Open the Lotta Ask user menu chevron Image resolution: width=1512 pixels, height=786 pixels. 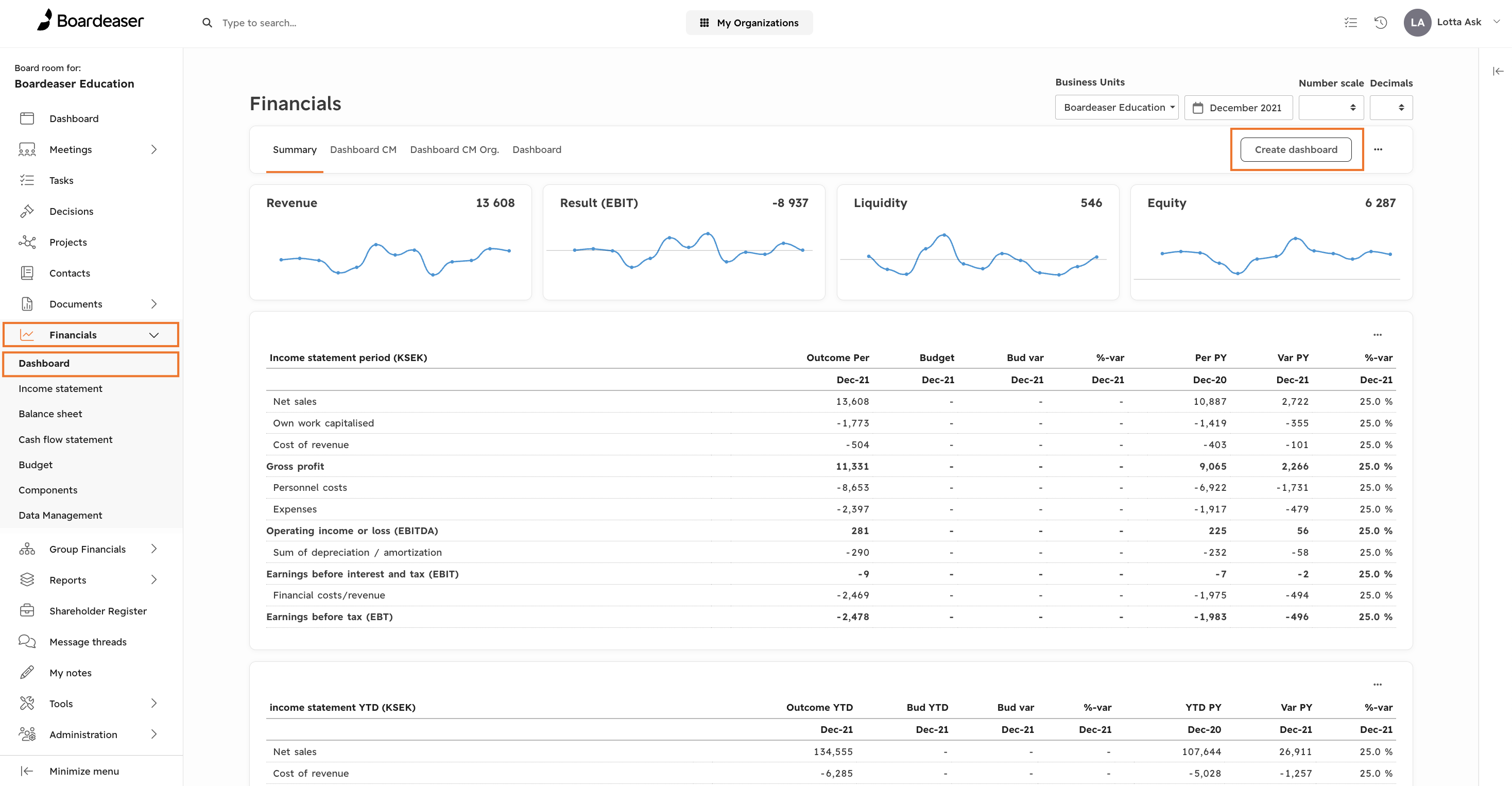(x=1496, y=22)
